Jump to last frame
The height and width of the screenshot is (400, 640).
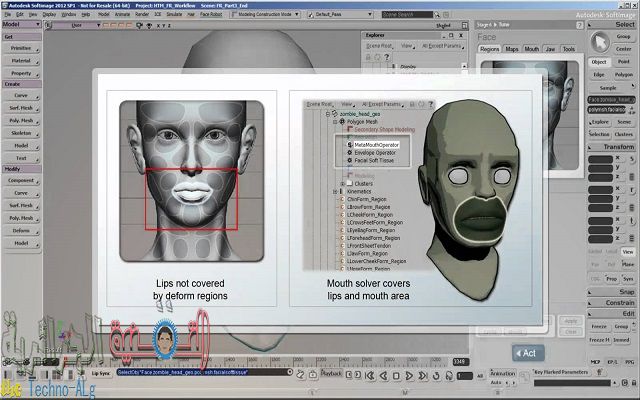click(423, 376)
